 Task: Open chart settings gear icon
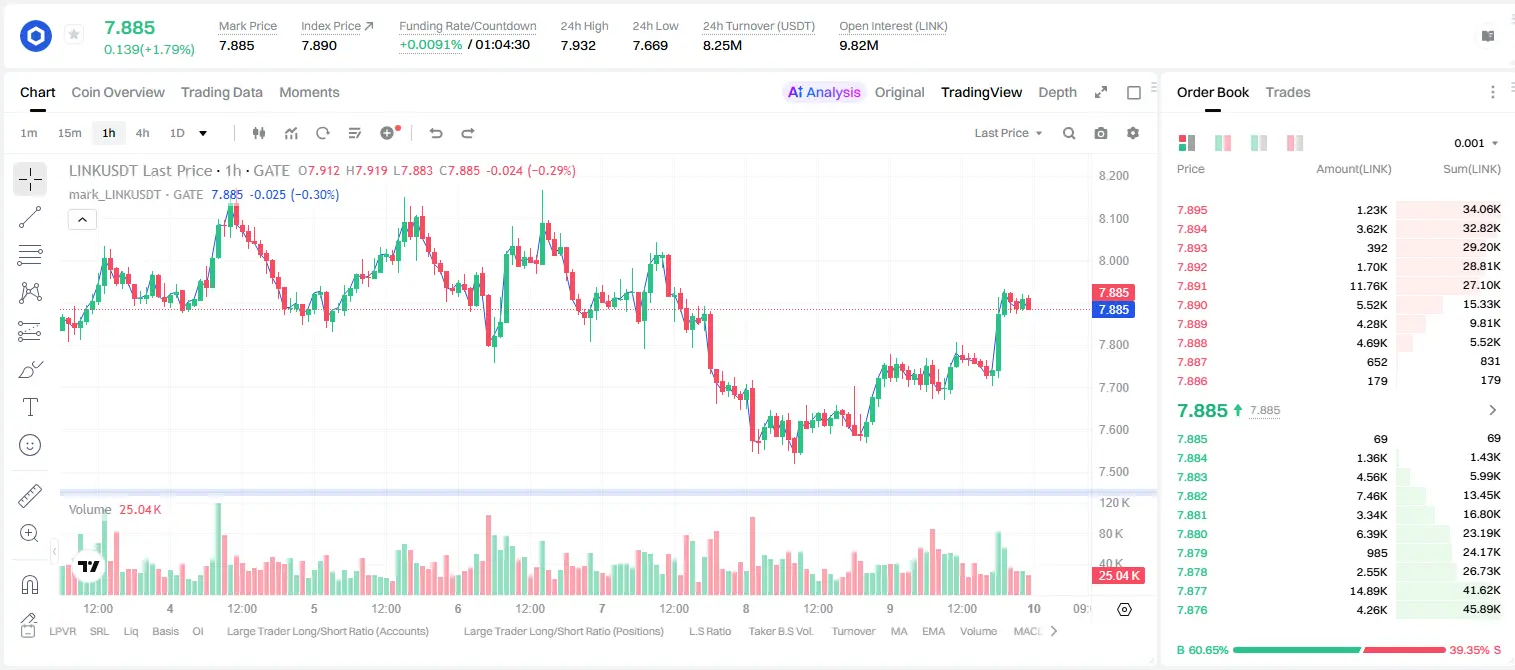1133,133
